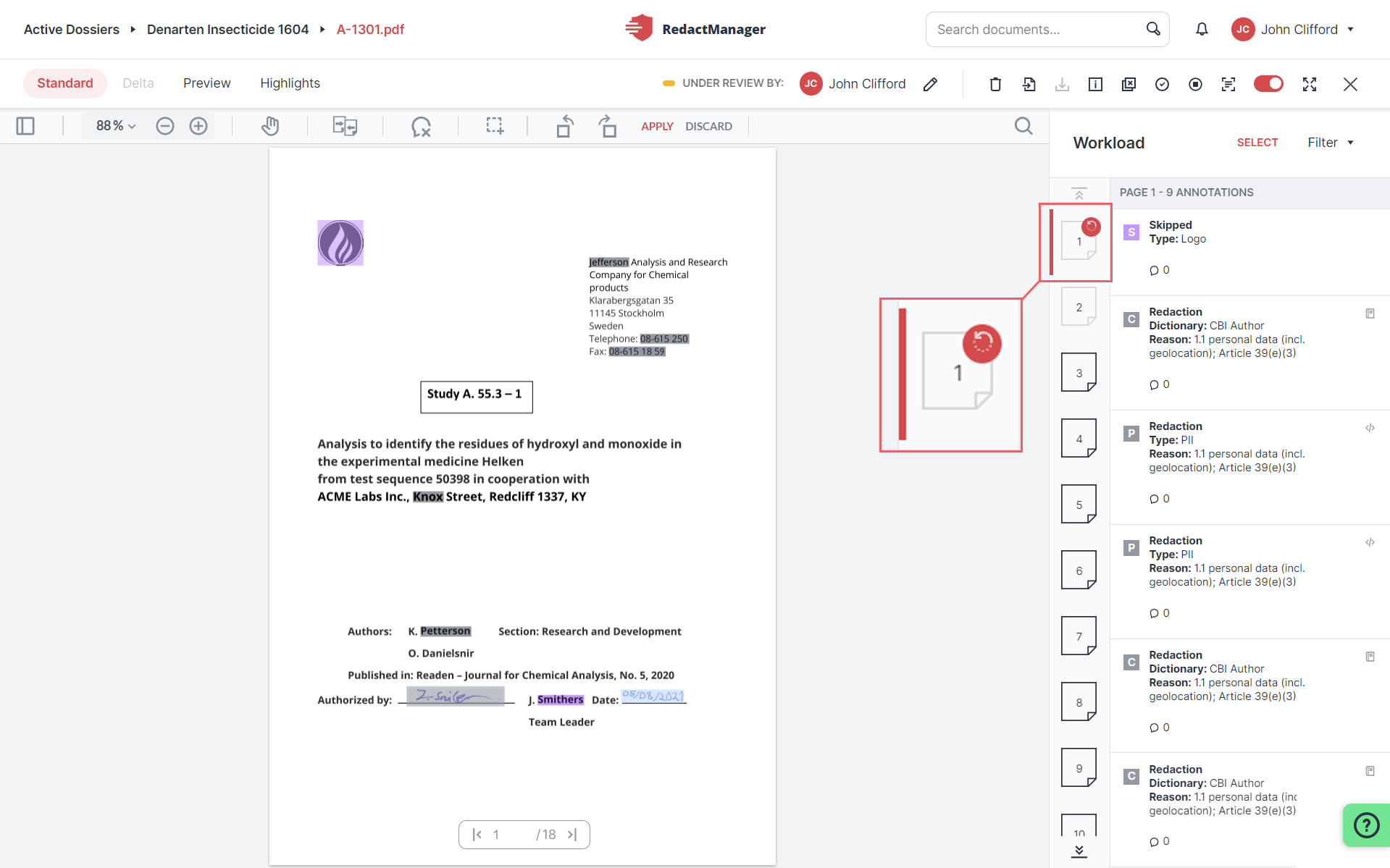The image size is (1390, 868).
Task: Toggle the left sidebar panel icon
Action: (x=25, y=126)
